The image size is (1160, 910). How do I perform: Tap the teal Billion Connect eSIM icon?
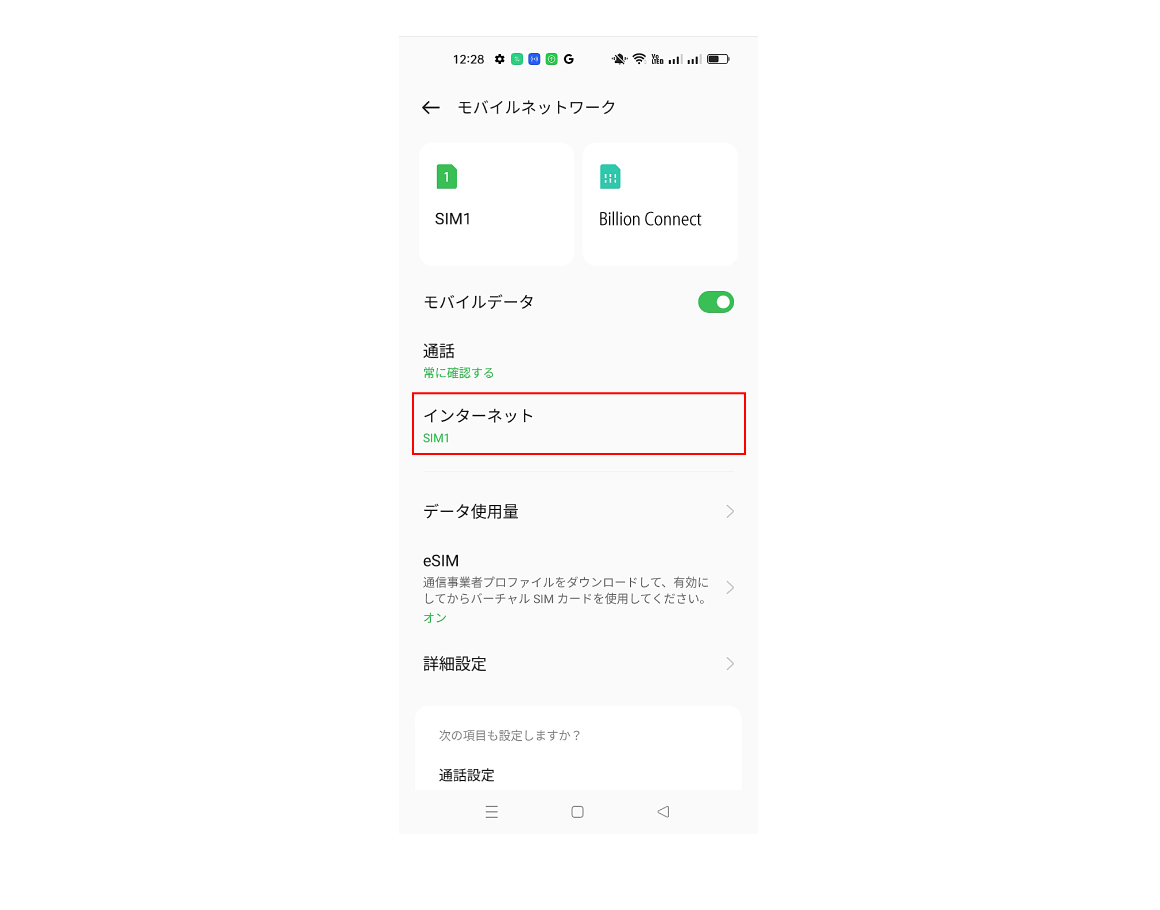coord(610,177)
